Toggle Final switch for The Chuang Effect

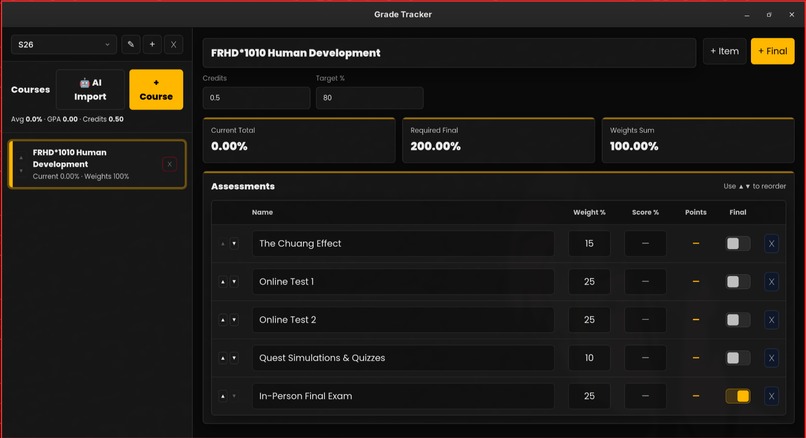[x=738, y=244]
